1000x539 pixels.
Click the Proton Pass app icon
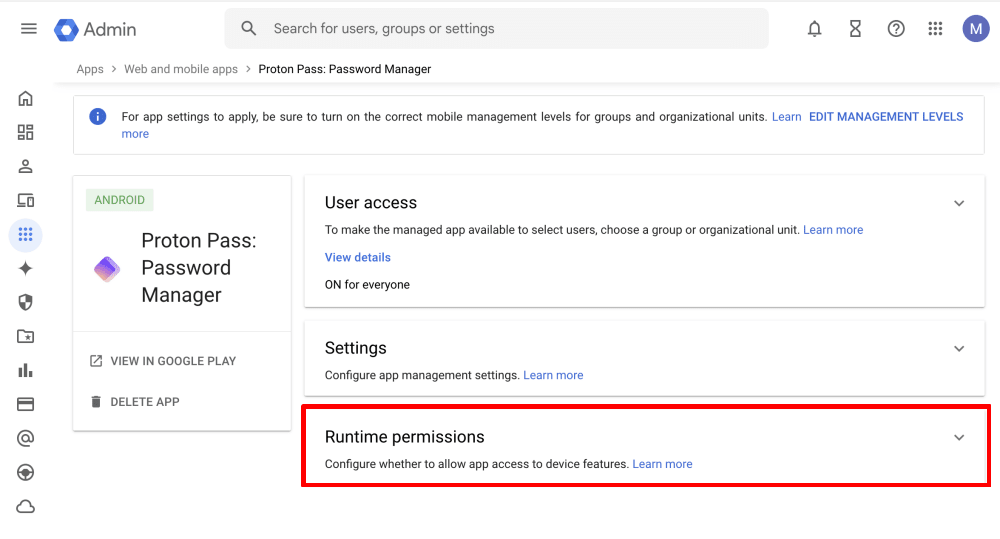107,269
